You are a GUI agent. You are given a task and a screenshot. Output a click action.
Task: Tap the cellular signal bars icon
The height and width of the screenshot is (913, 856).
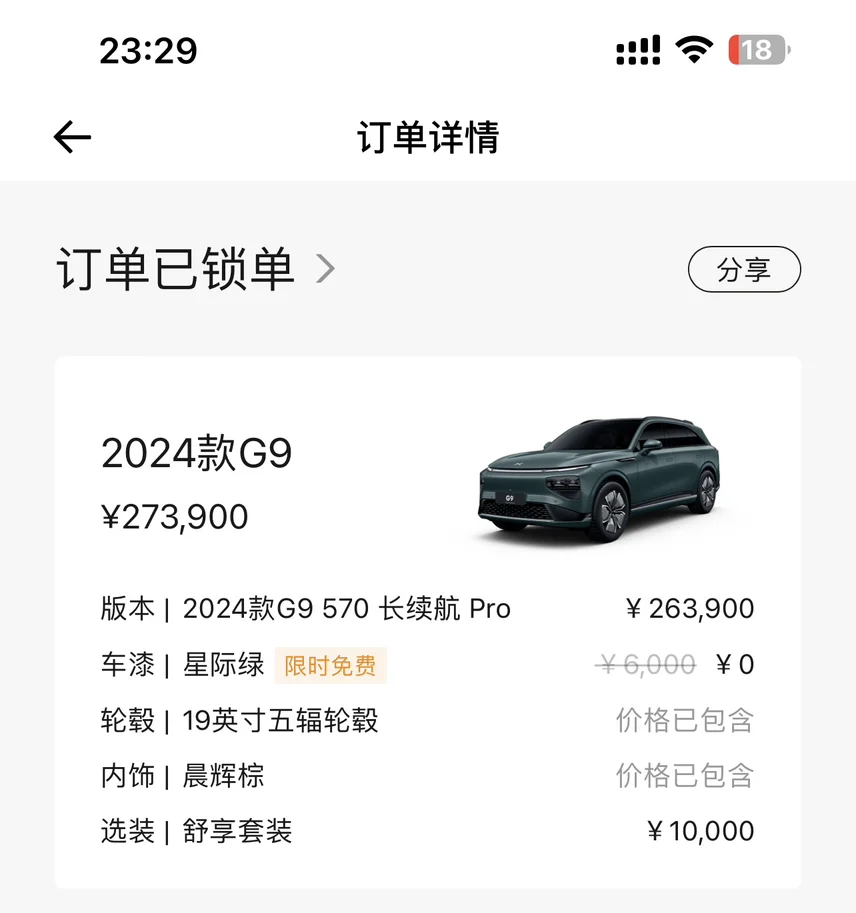coord(637,49)
